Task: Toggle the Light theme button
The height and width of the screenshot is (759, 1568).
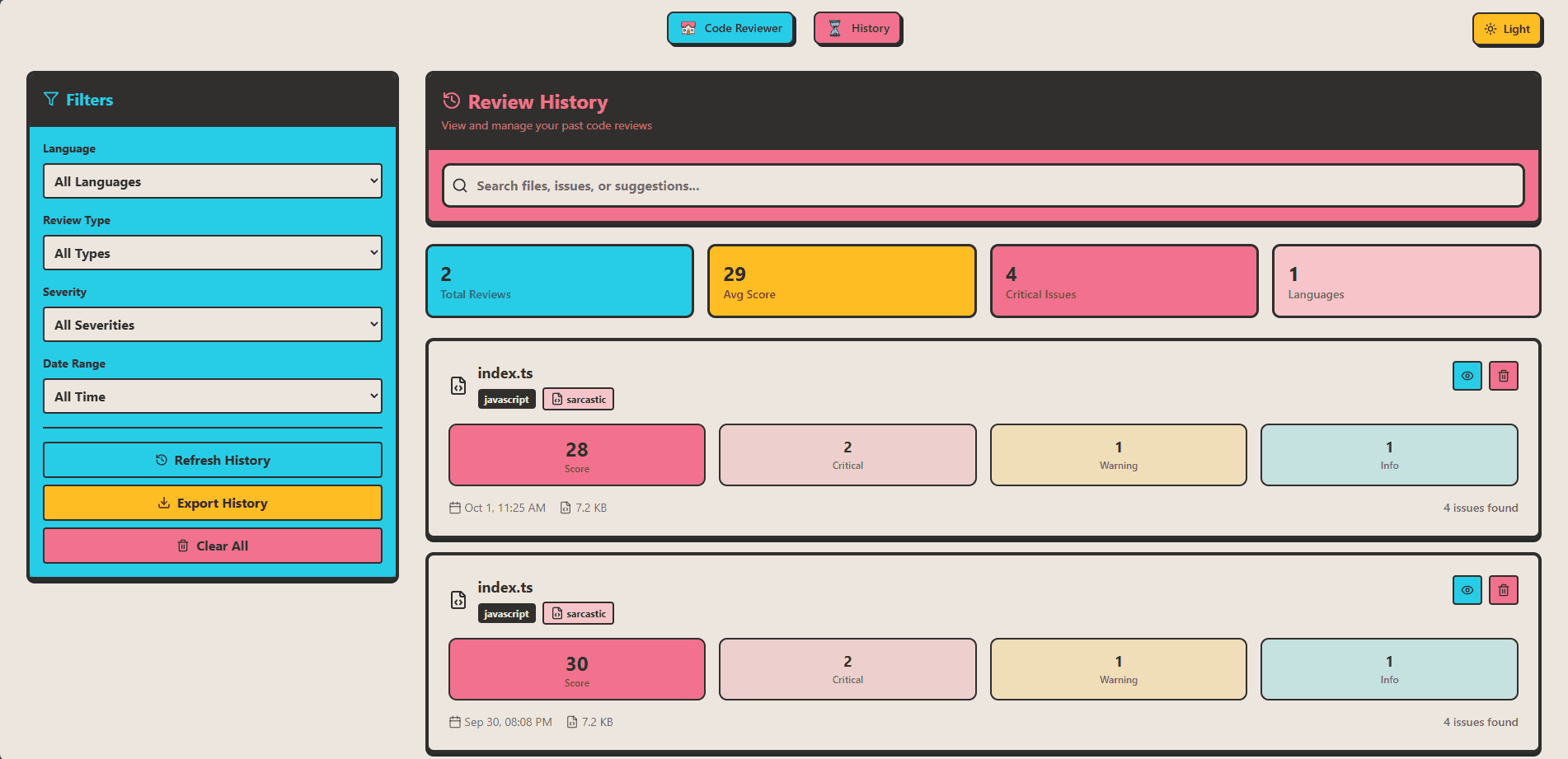Action: point(1507,30)
